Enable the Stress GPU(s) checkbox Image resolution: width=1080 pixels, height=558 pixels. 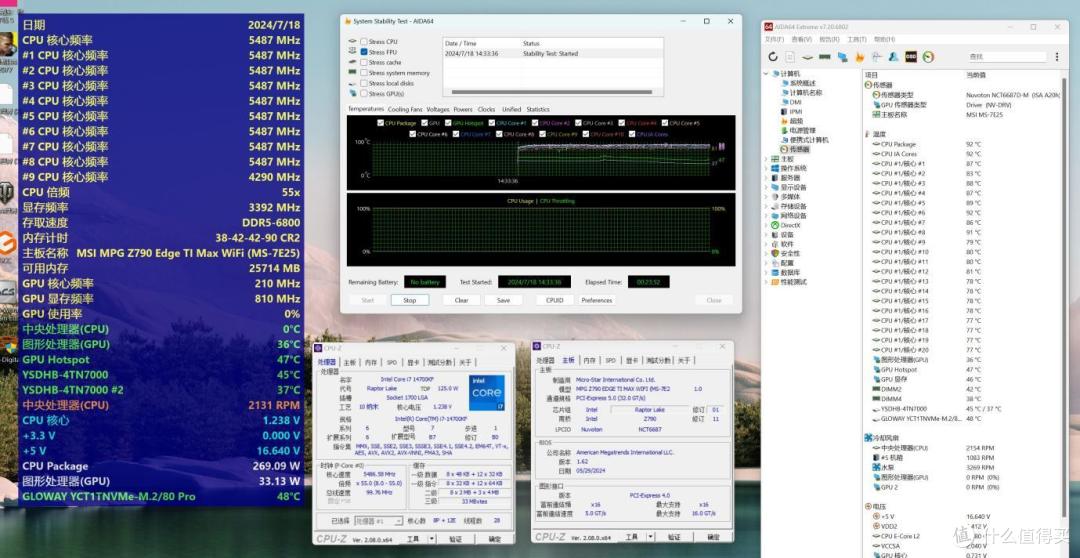pyautogui.click(x=364, y=94)
